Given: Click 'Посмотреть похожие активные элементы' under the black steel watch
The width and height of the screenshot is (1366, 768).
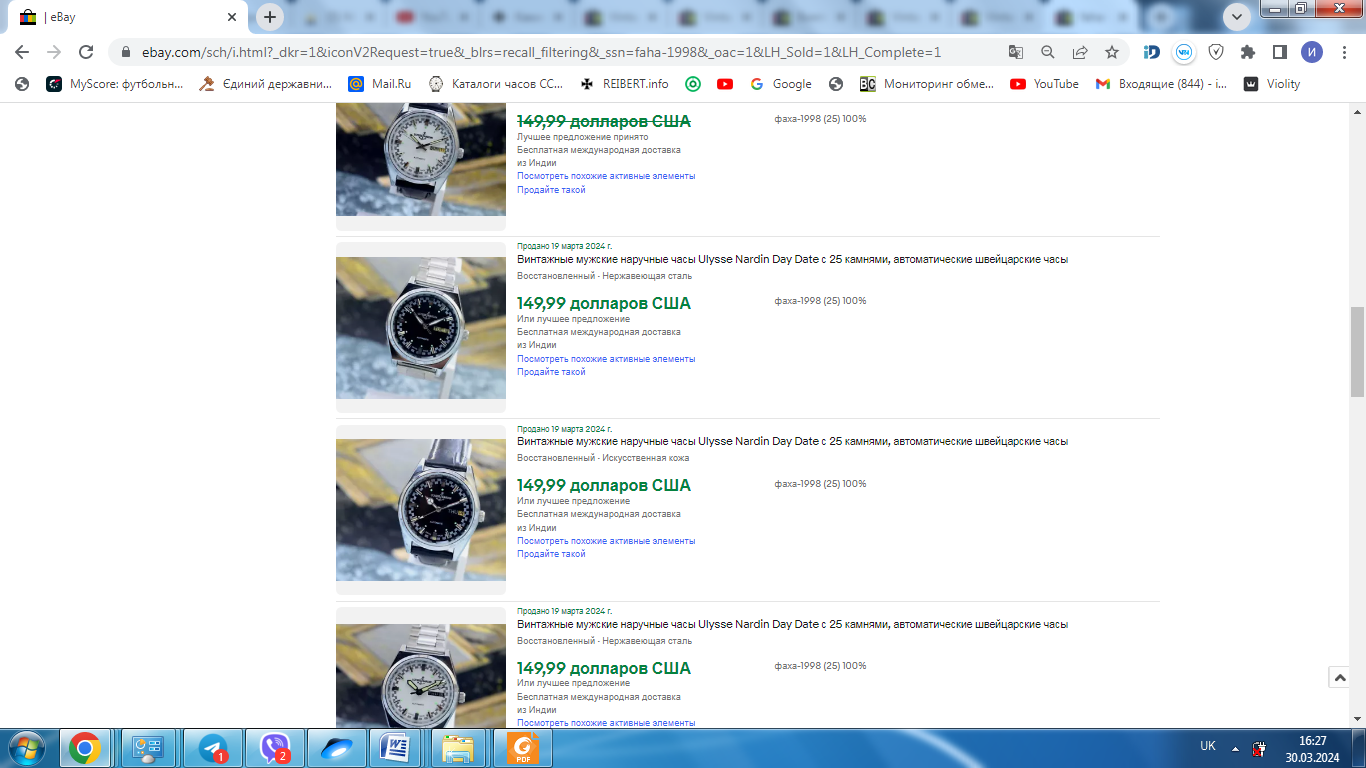Looking at the screenshot, I should click(606, 359).
